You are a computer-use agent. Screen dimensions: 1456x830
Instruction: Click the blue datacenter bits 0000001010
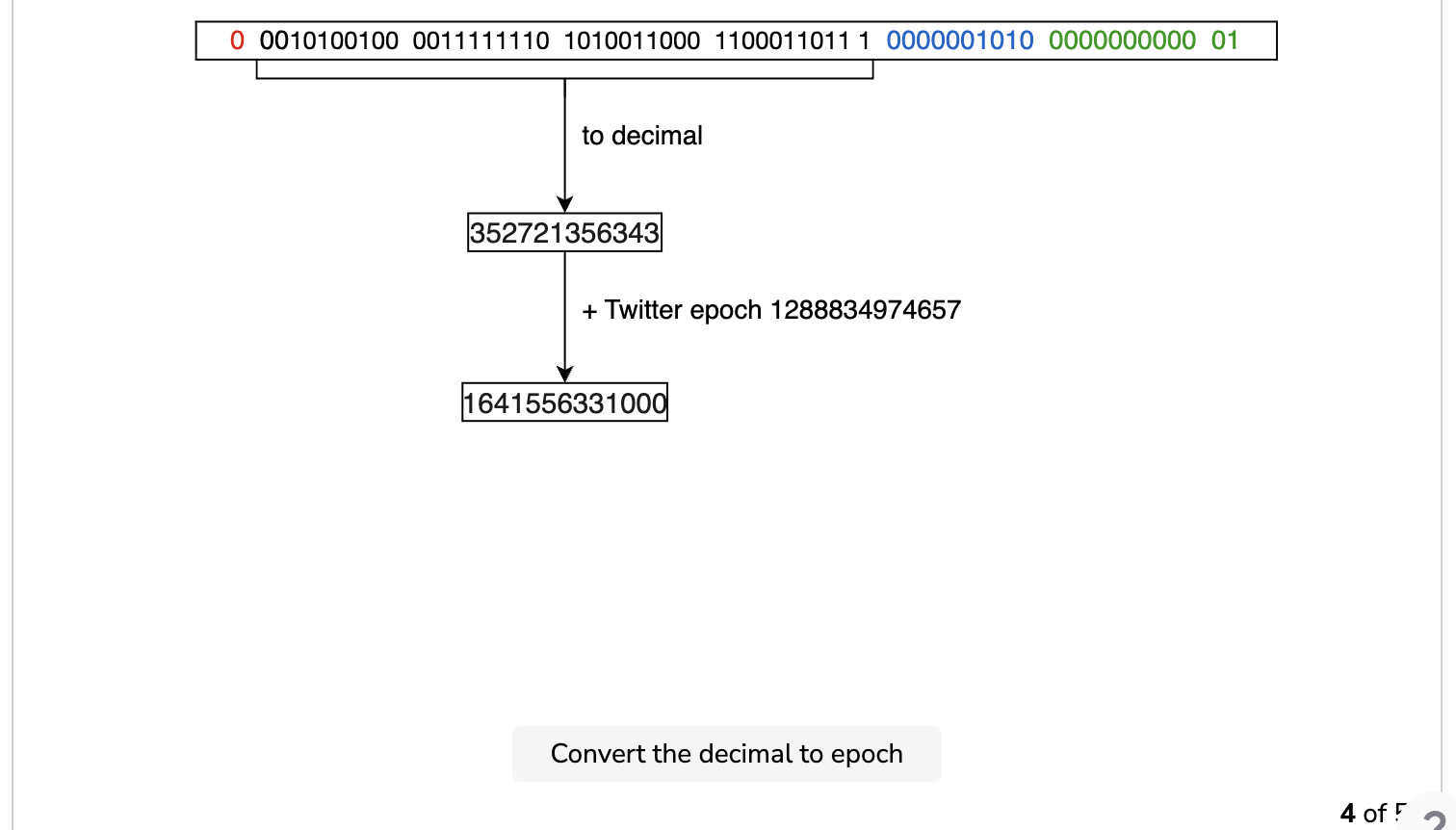coord(960,40)
